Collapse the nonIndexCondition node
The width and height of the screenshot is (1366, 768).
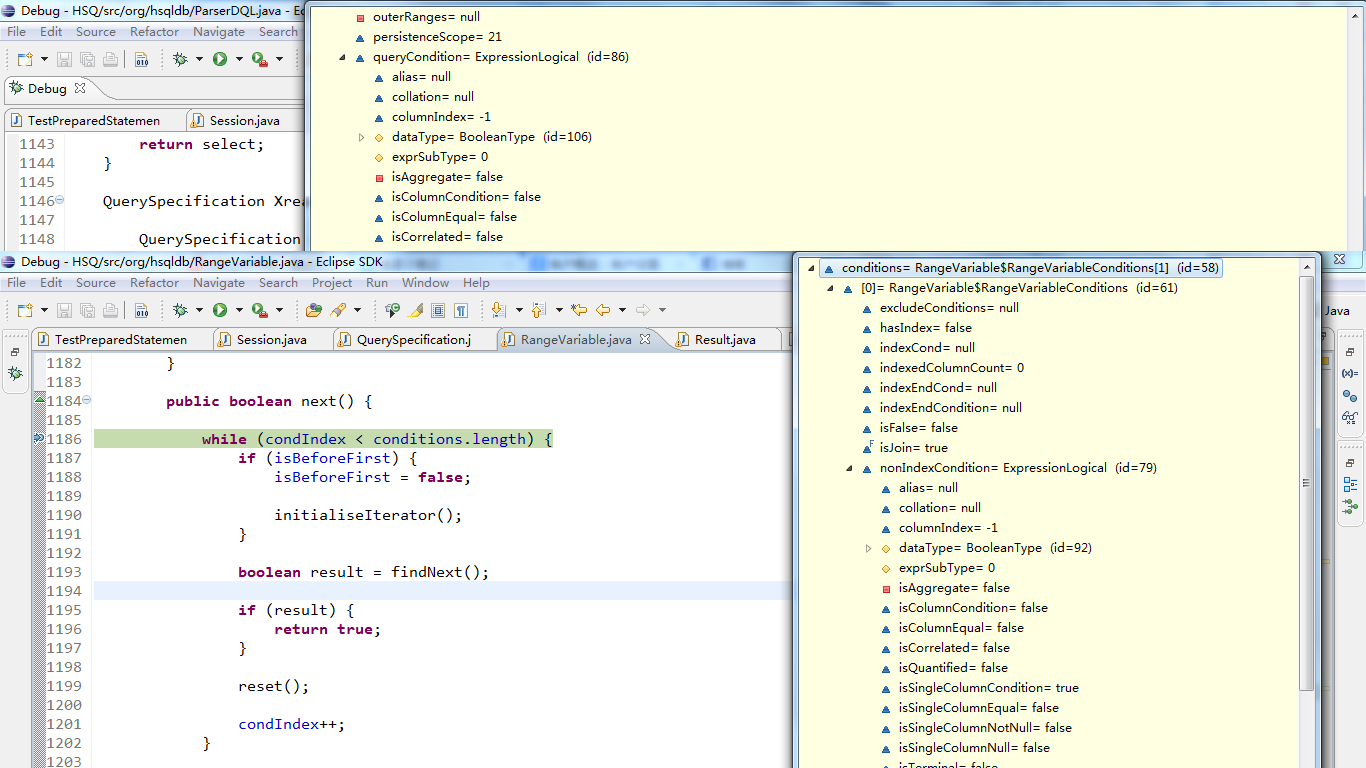coord(849,468)
